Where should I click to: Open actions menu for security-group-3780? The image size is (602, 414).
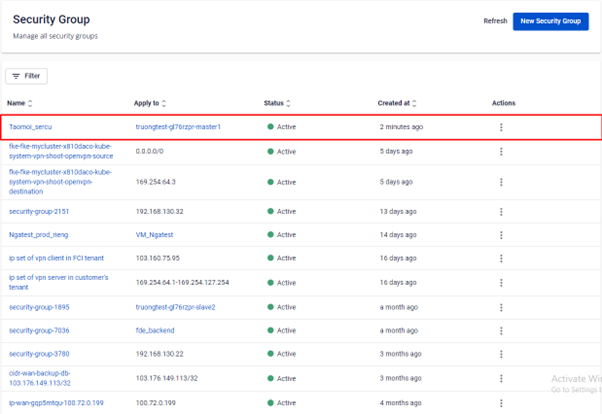pos(501,354)
